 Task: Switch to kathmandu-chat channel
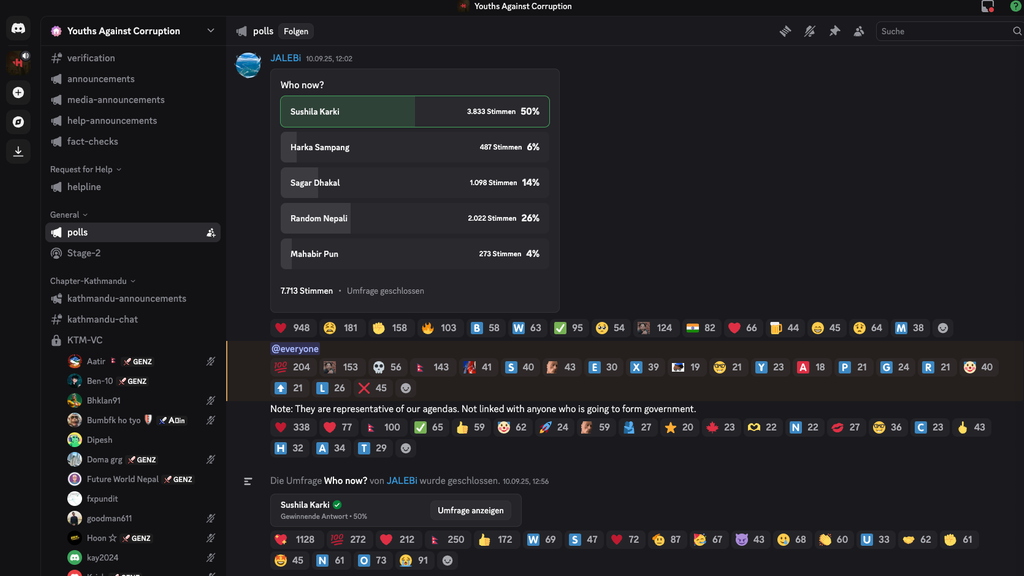click(102, 319)
